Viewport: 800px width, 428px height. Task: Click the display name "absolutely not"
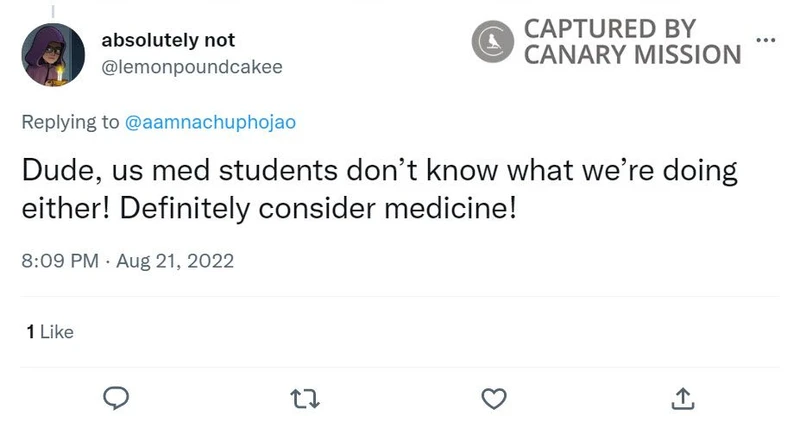coord(168,41)
